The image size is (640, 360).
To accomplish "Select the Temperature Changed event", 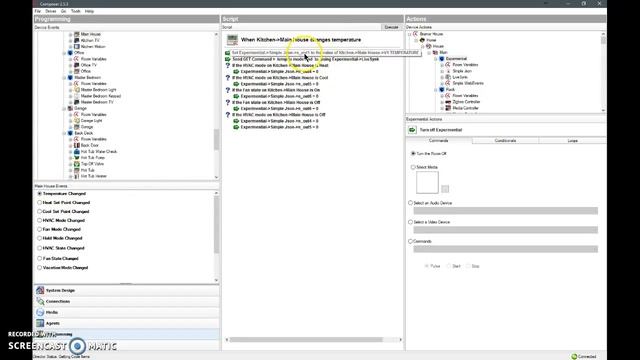I will (40, 193).
